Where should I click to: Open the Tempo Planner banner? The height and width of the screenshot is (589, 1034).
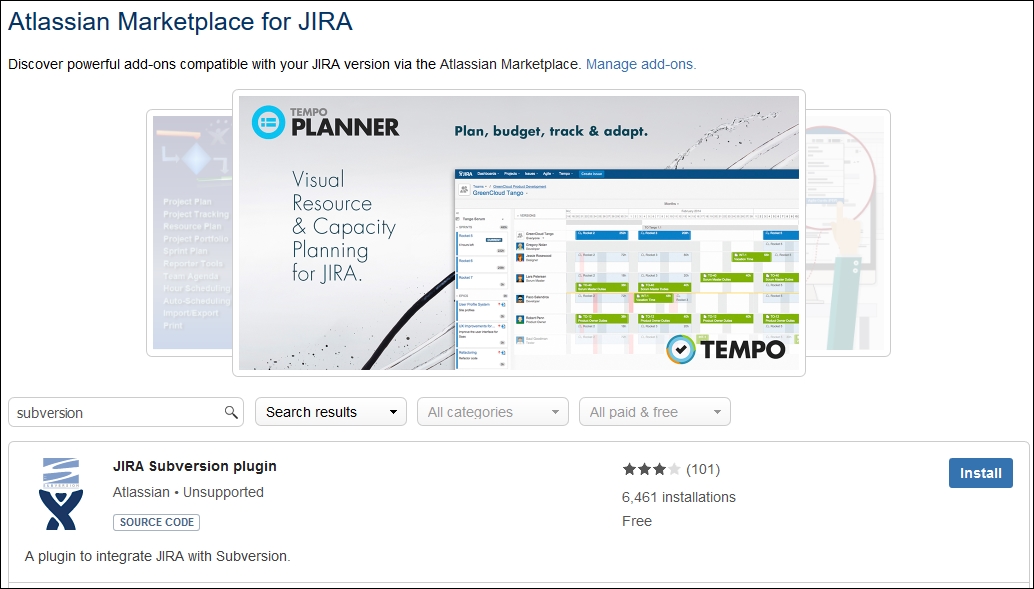(519, 233)
